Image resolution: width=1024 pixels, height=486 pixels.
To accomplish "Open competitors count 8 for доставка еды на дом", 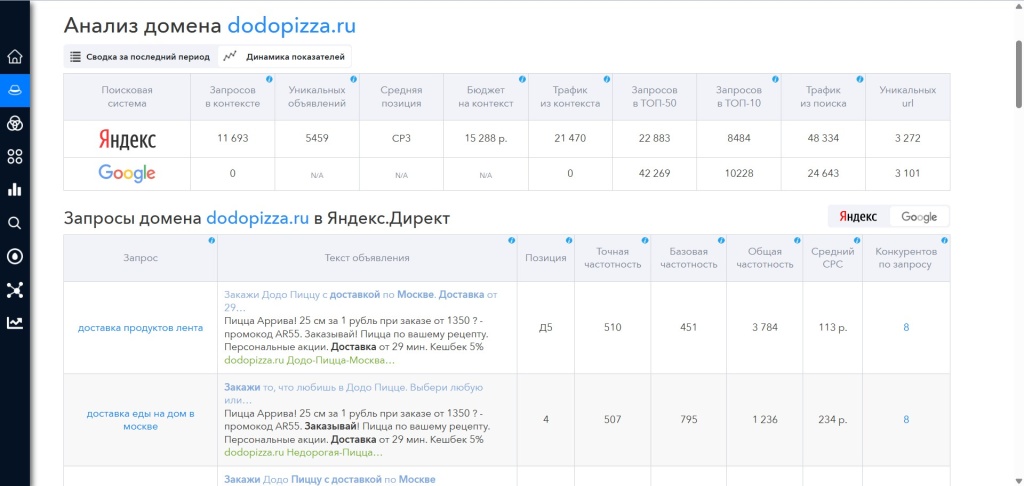I will coord(906,420).
